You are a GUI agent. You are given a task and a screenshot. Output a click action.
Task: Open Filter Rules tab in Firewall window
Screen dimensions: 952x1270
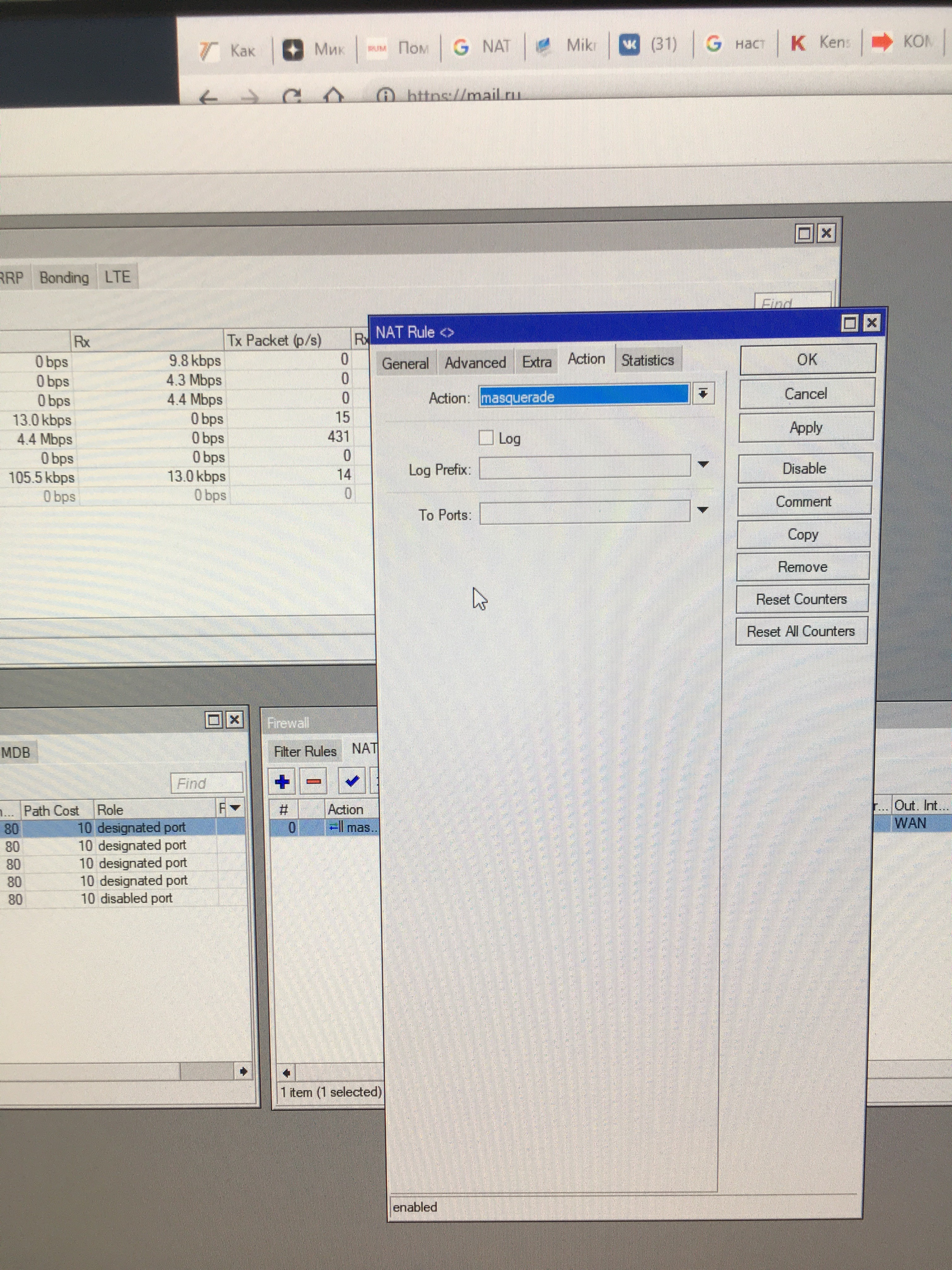click(305, 751)
